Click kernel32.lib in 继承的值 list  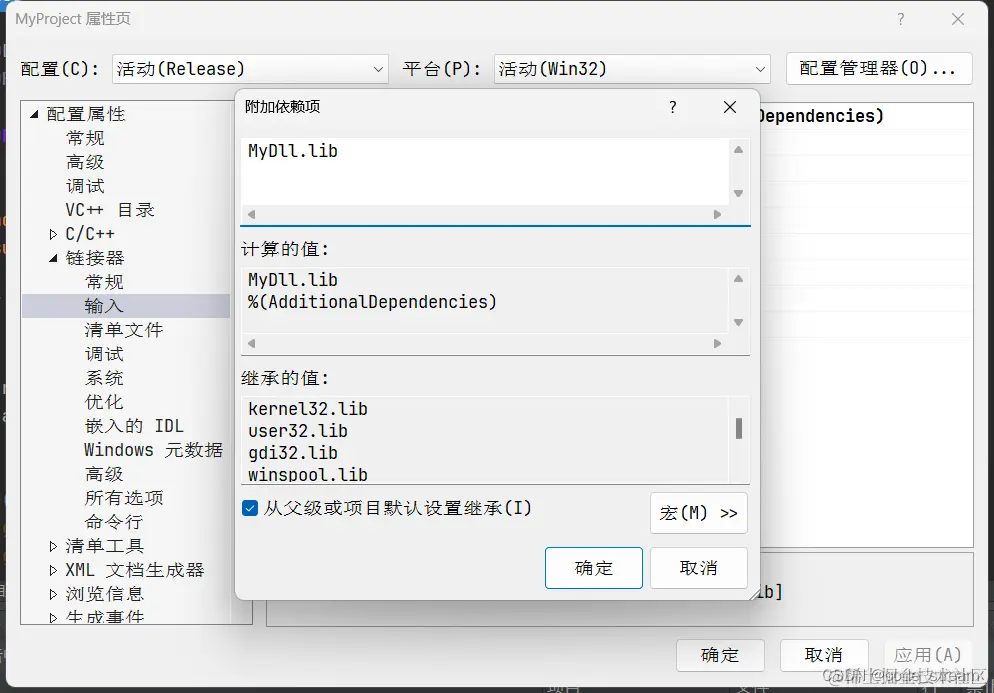(307, 409)
